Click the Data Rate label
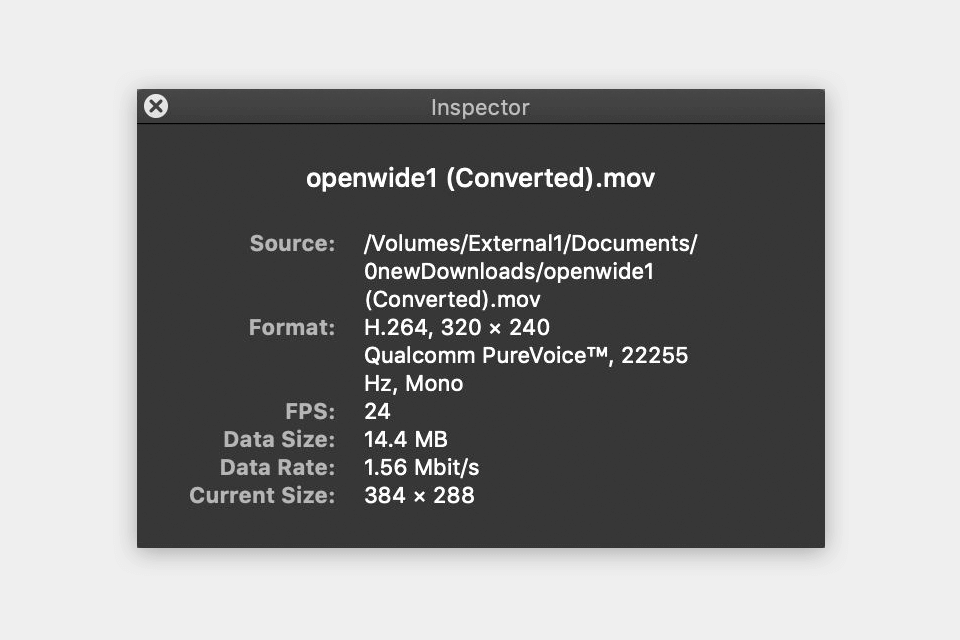 point(277,467)
